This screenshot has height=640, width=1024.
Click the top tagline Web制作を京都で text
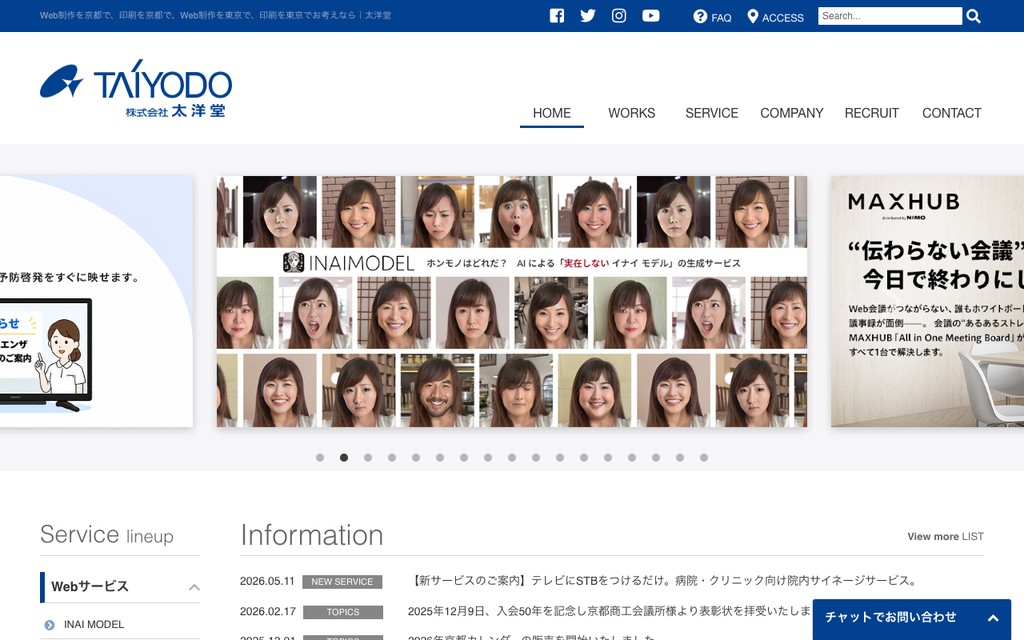pos(216,15)
